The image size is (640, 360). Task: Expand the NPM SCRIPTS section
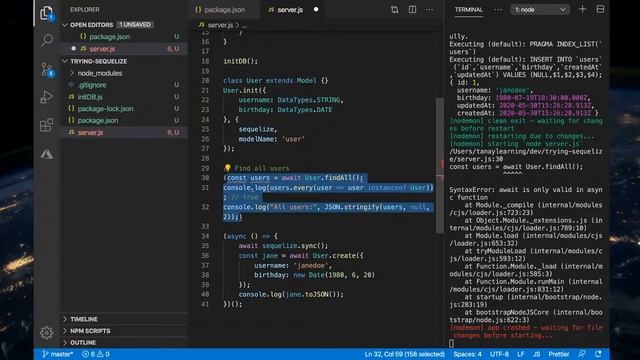point(90,331)
